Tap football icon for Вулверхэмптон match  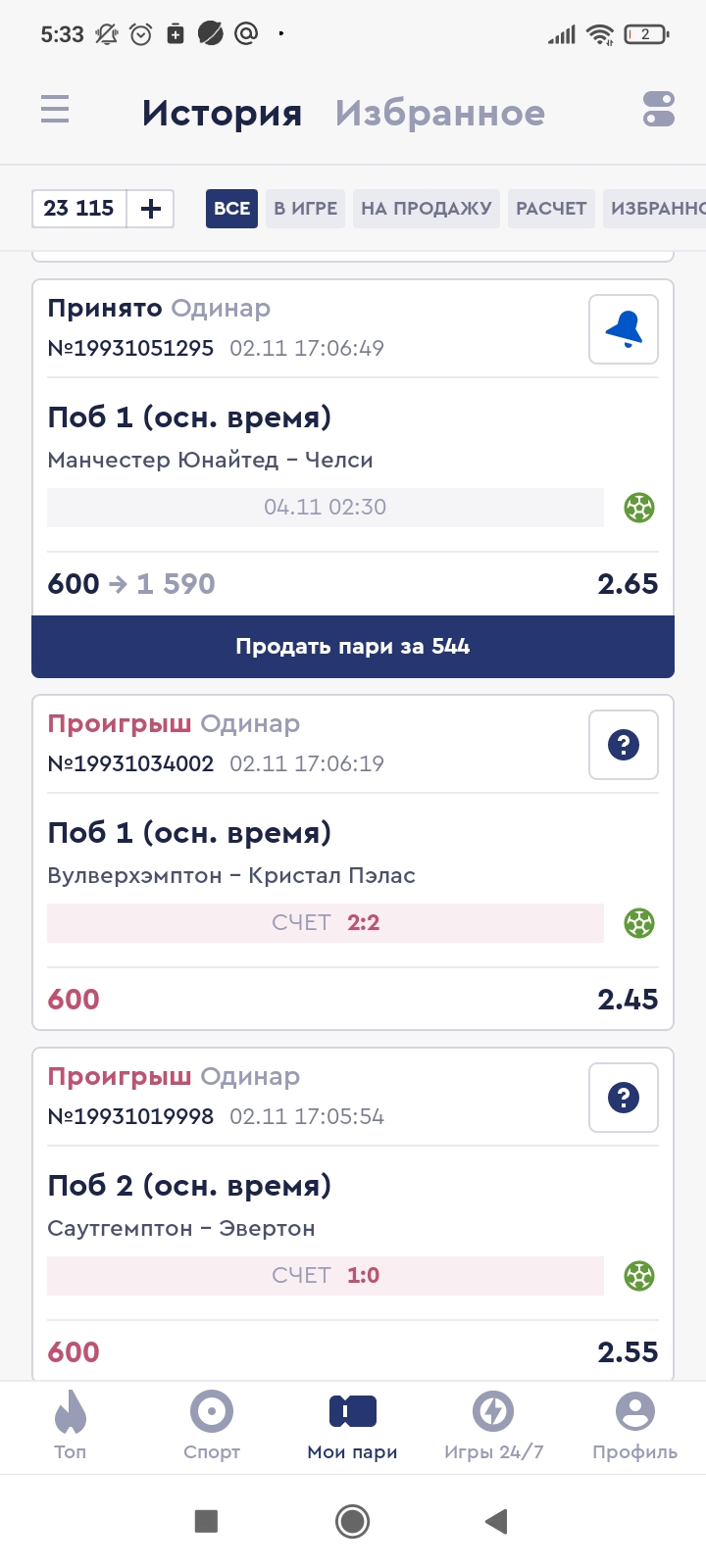pos(639,923)
